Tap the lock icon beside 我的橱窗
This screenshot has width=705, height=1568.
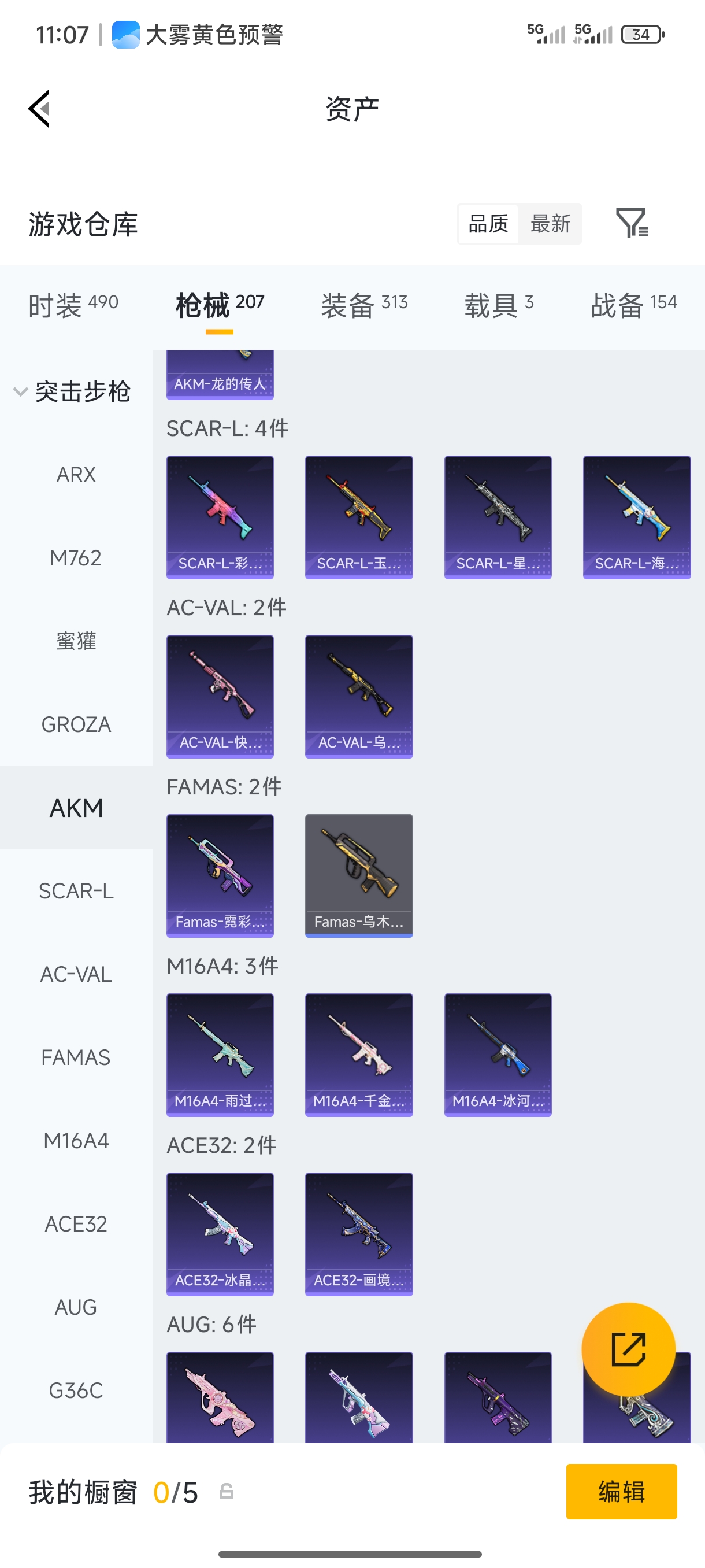click(x=227, y=1491)
